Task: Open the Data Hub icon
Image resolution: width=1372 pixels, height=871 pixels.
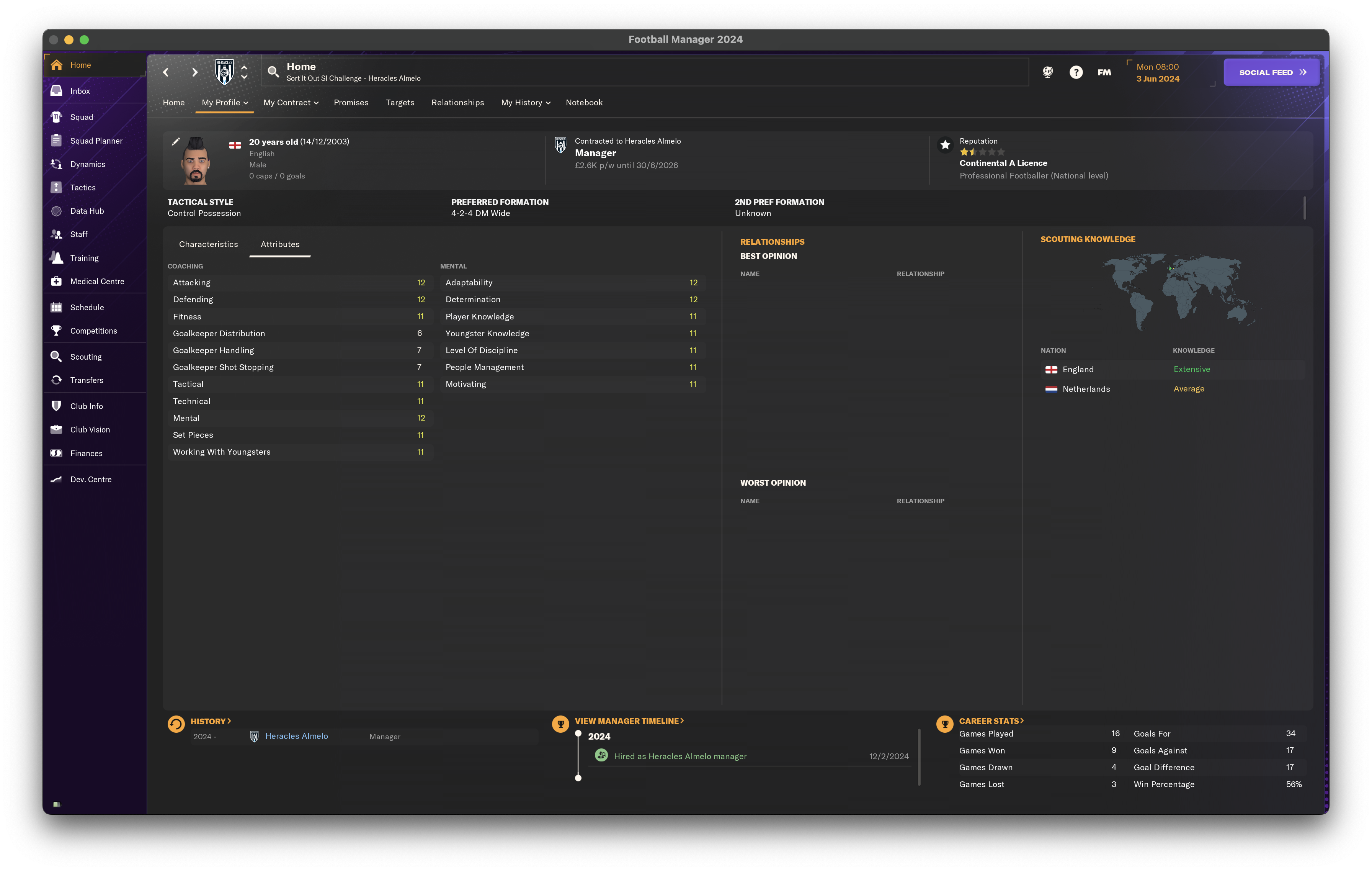Action: 56,211
